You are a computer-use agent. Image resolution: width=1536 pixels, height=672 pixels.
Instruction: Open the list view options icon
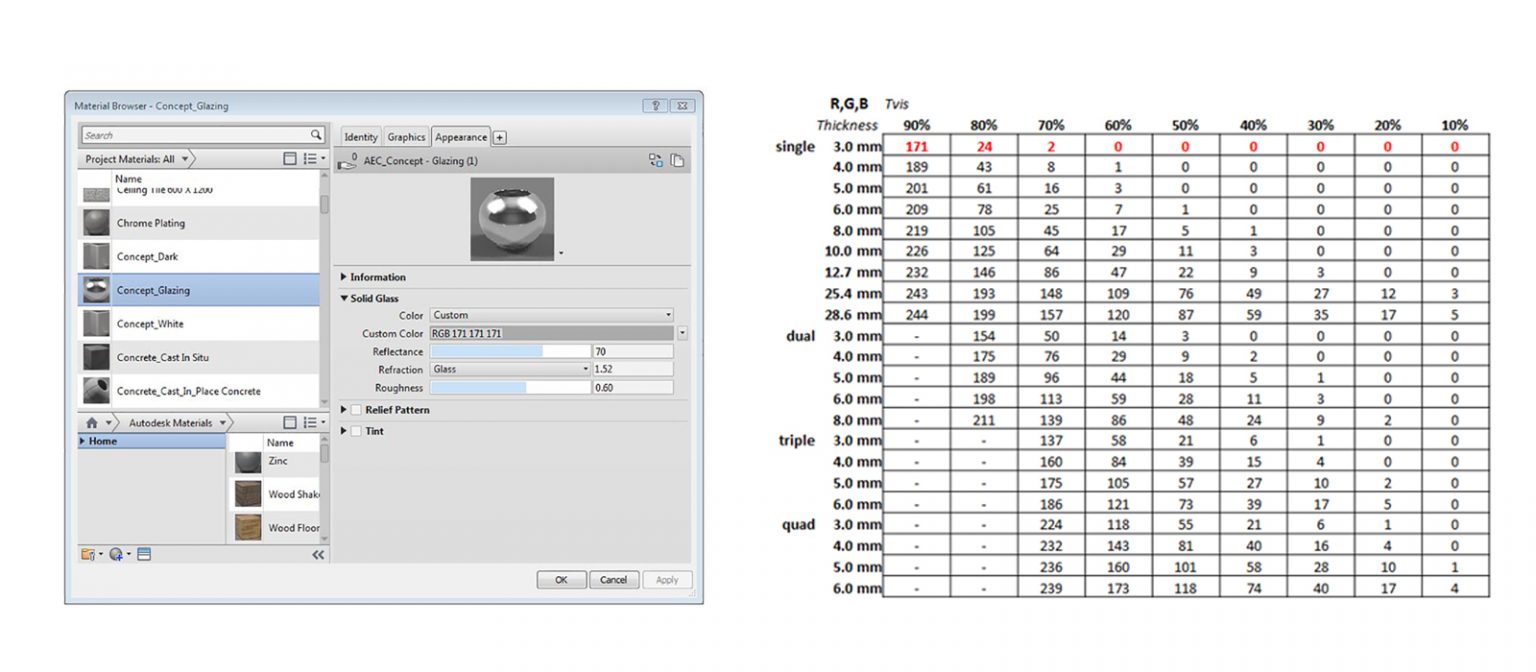[x=310, y=158]
